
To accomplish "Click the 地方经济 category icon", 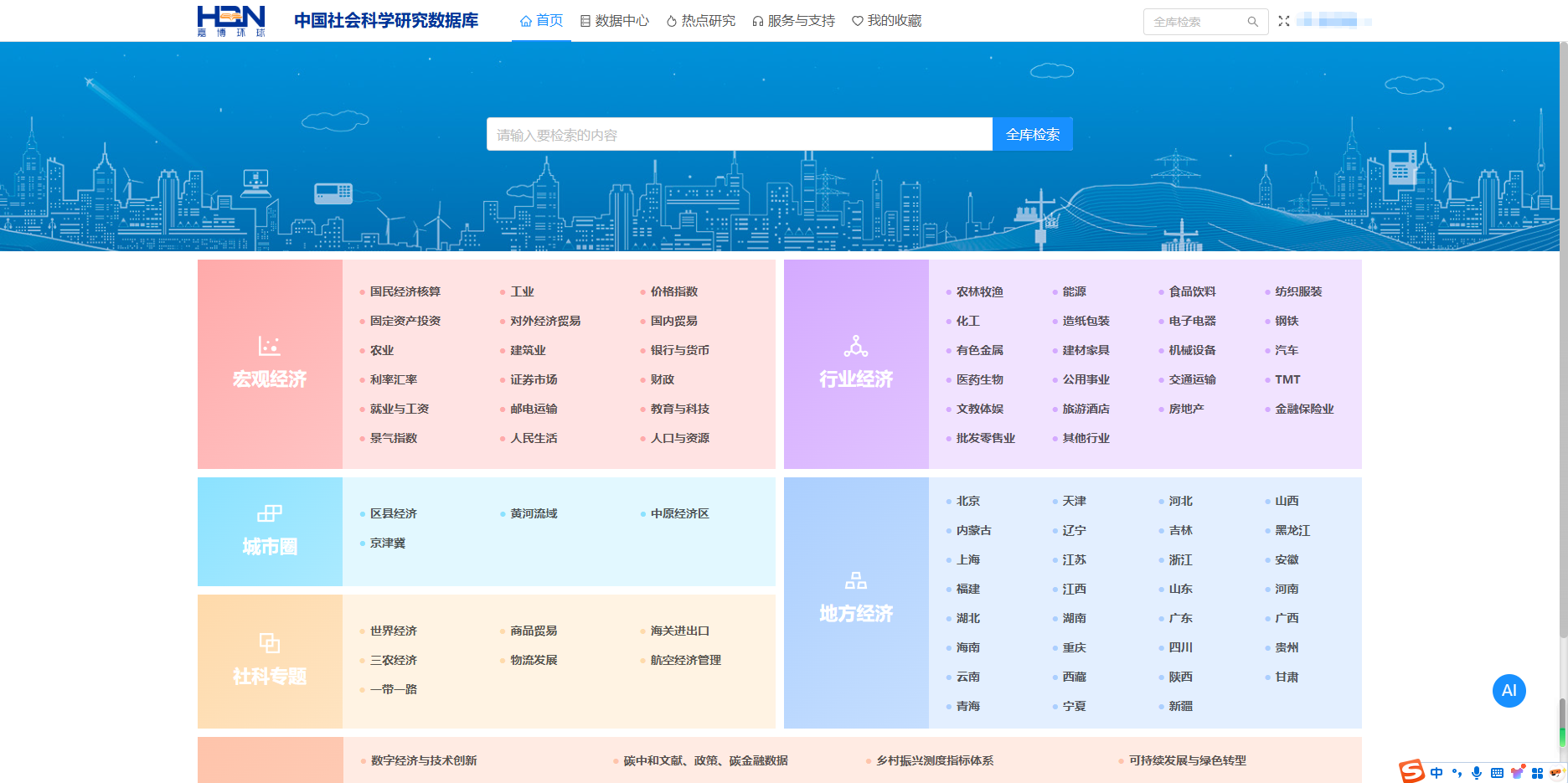I will pos(855,580).
